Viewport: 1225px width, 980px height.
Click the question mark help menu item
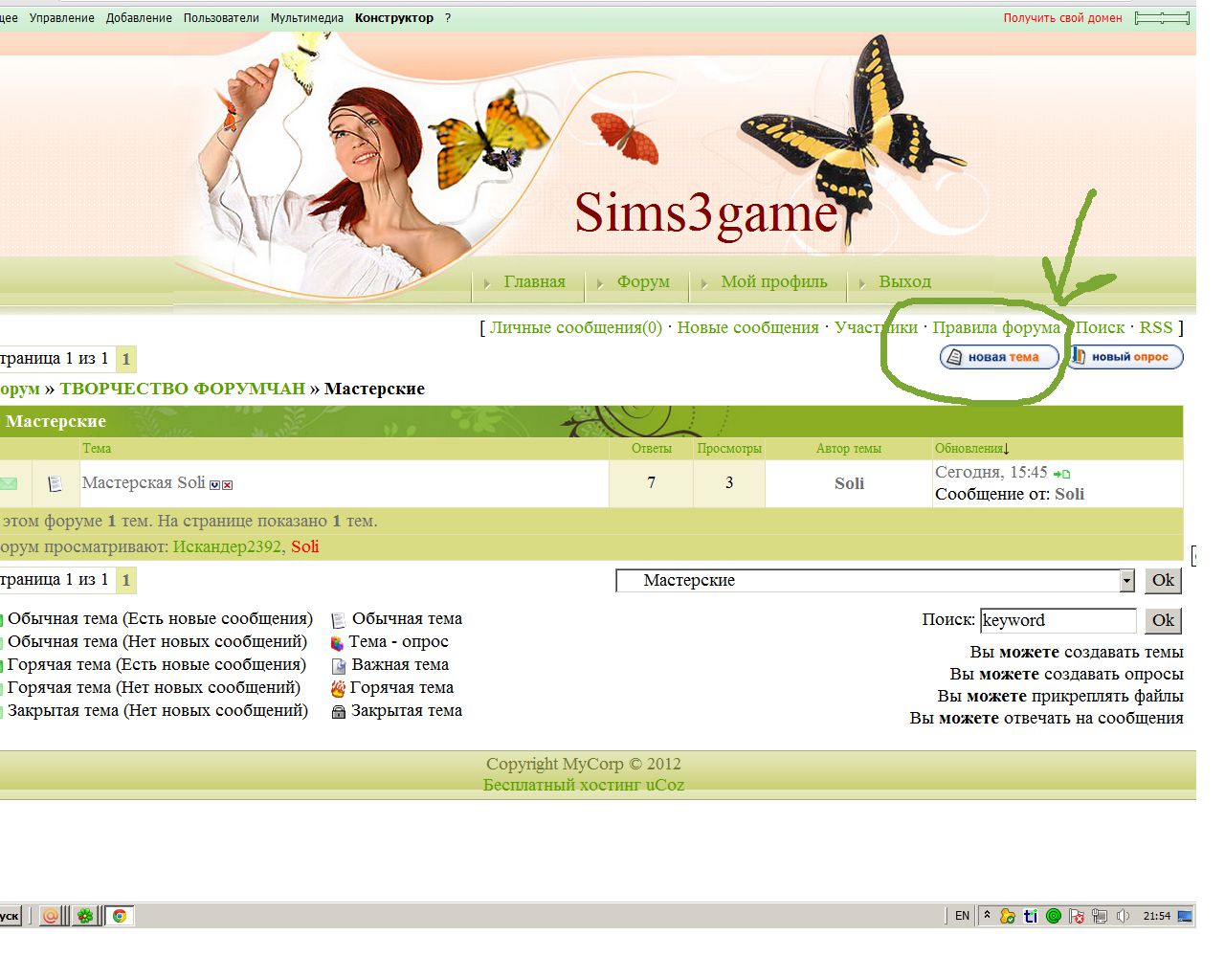tap(447, 17)
